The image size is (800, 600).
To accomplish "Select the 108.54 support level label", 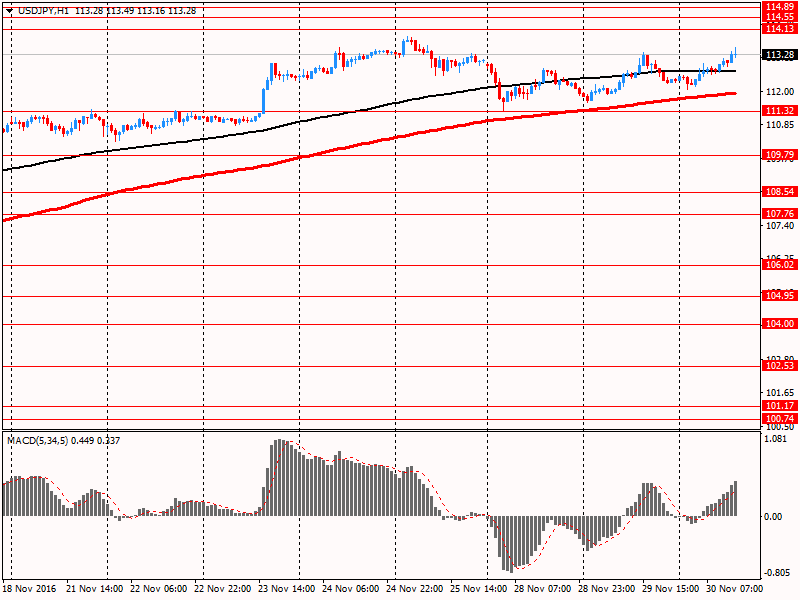I will pos(779,191).
